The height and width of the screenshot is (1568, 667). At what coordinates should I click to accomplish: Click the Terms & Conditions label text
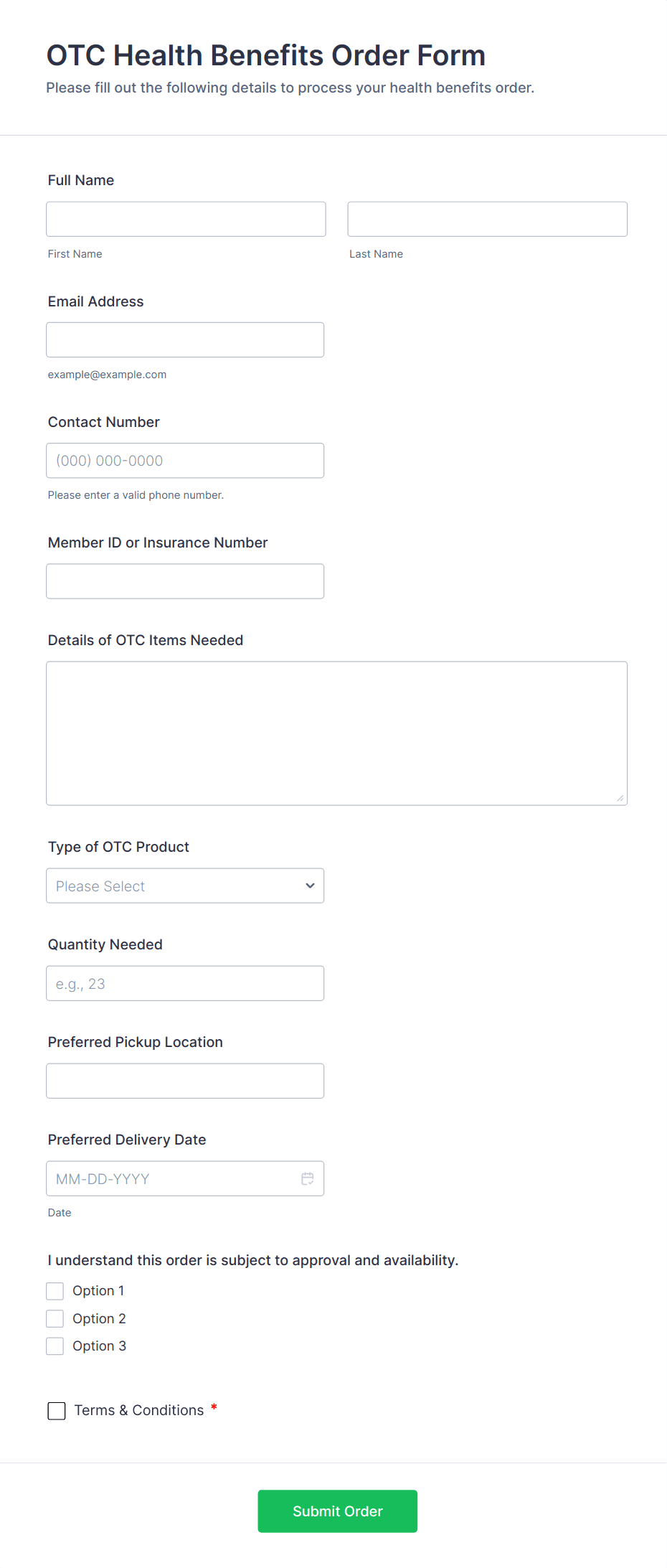tap(139, 1410)
